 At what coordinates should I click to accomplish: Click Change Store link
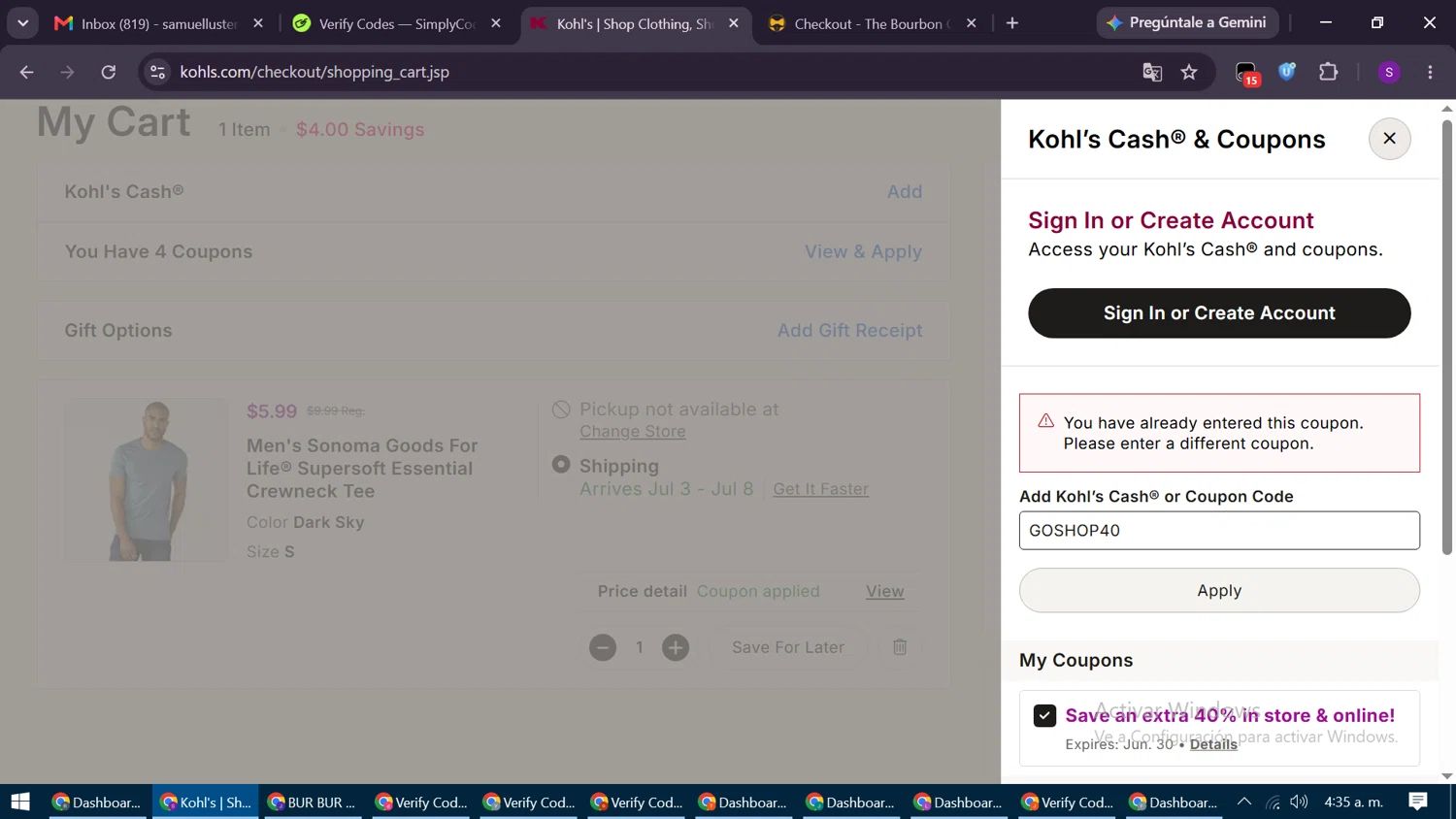coord(633,432)
